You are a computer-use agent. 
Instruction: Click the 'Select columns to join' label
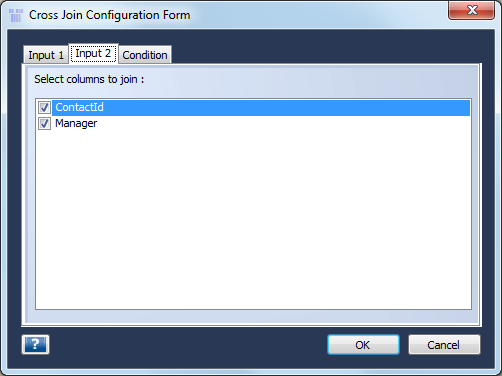click(89, 79)
